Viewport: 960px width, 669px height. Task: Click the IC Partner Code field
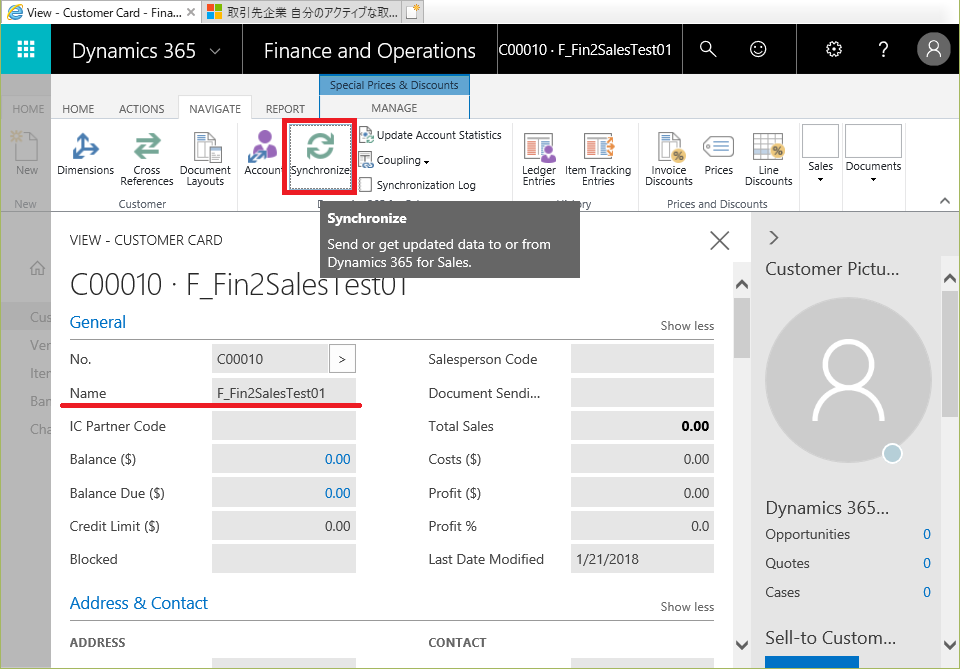283,425
